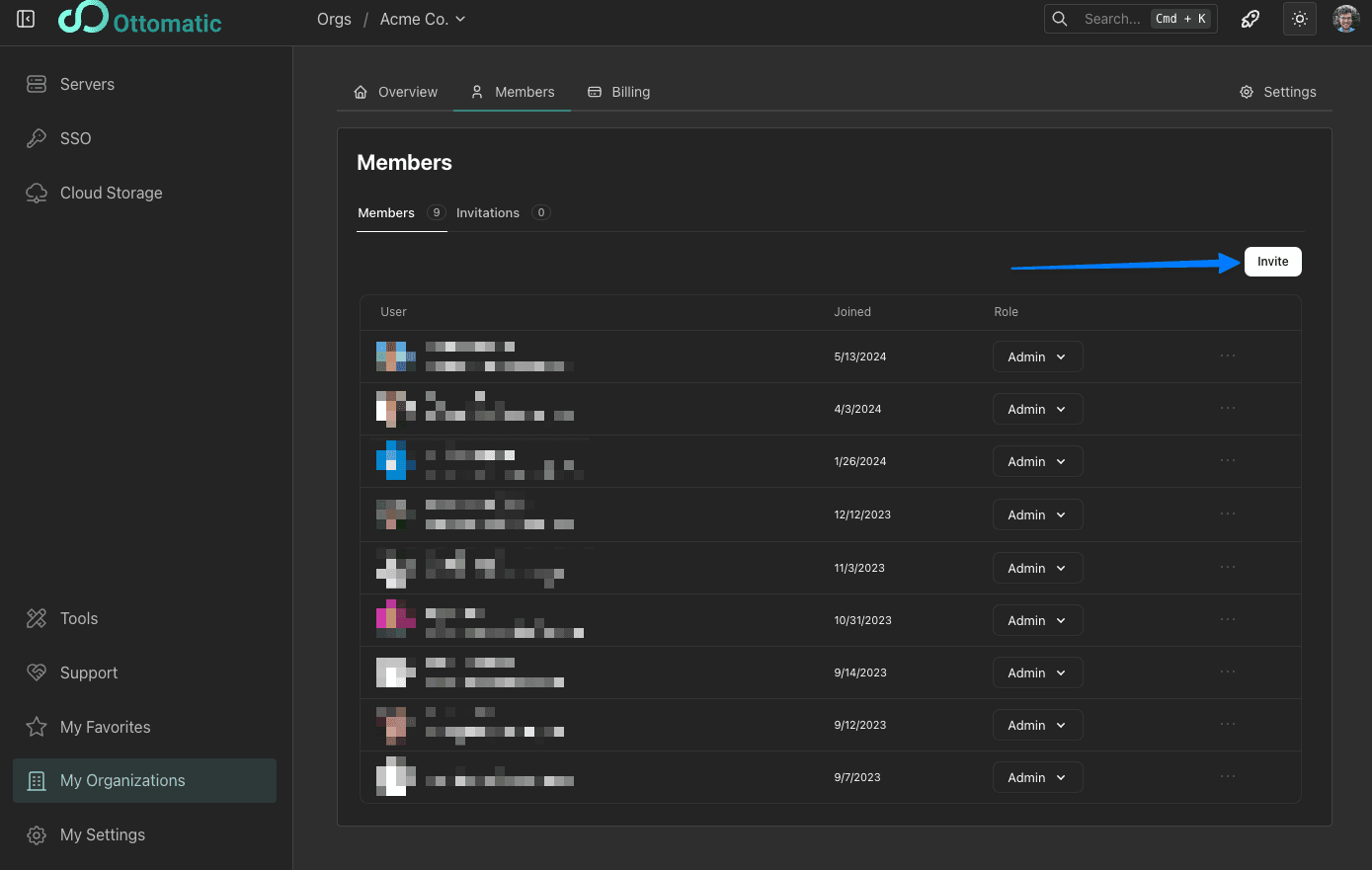Screen dimensions: 1372x870
Task: Go to Servers in the sidebar
Action: [87, 84]
